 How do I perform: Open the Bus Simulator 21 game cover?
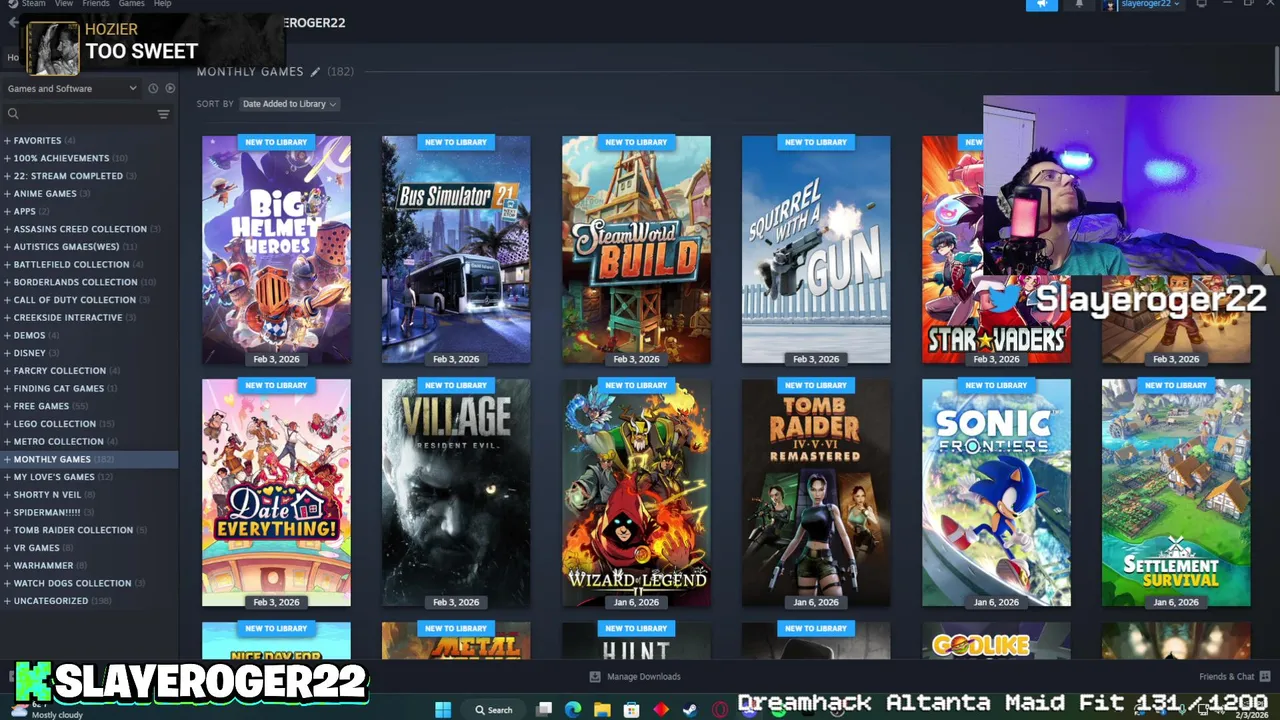coord(456,250)
